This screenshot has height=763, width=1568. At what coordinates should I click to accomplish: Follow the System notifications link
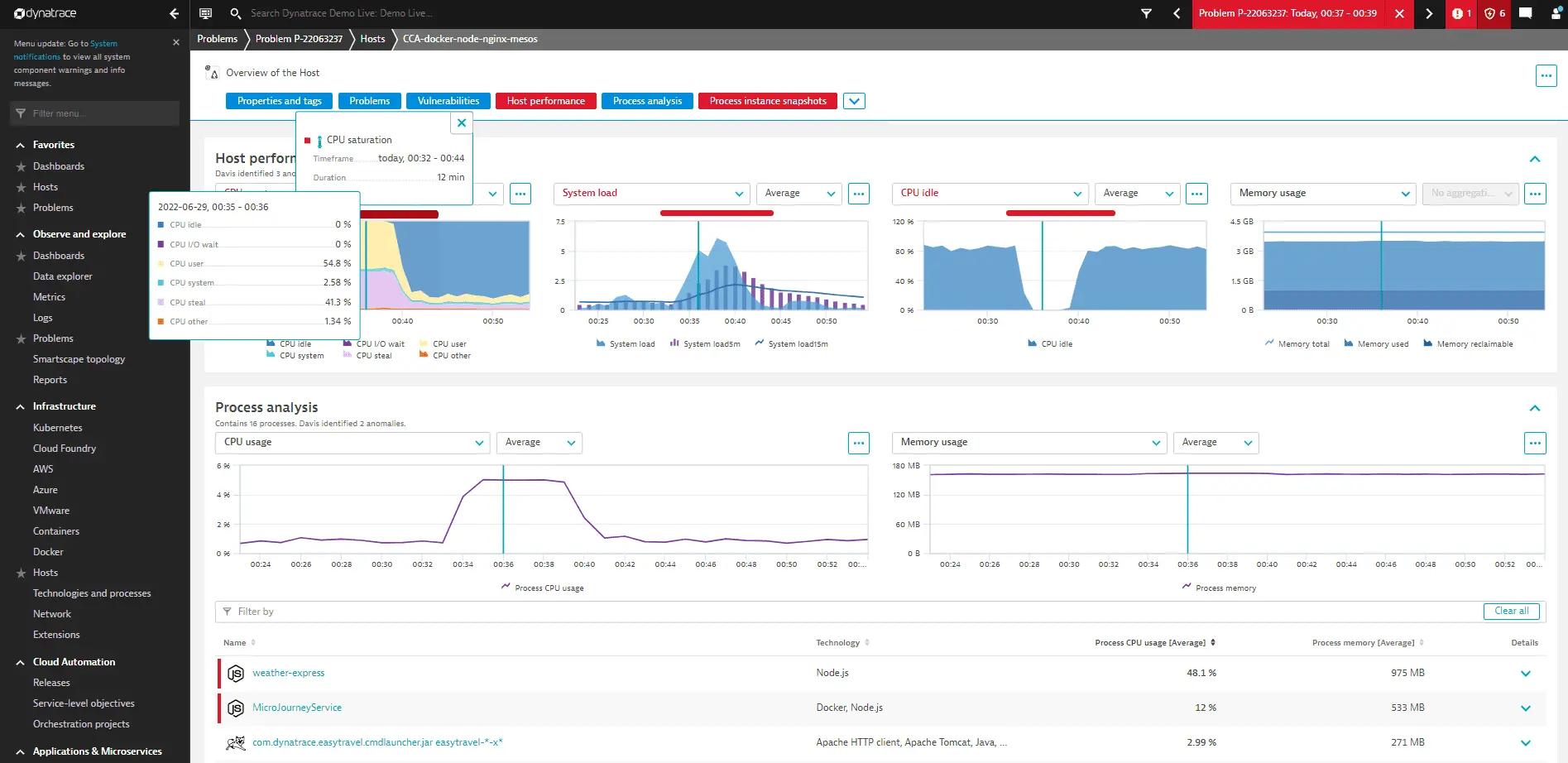click(65, 50)
